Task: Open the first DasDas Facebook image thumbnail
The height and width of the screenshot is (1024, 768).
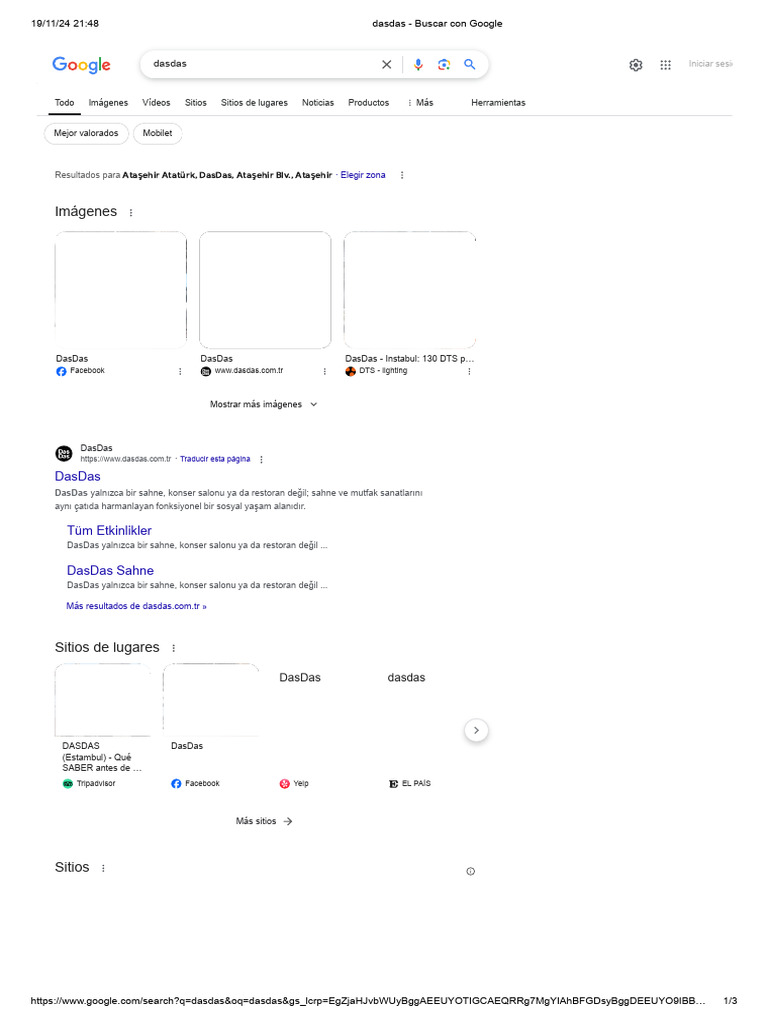Action: (120, 290)
